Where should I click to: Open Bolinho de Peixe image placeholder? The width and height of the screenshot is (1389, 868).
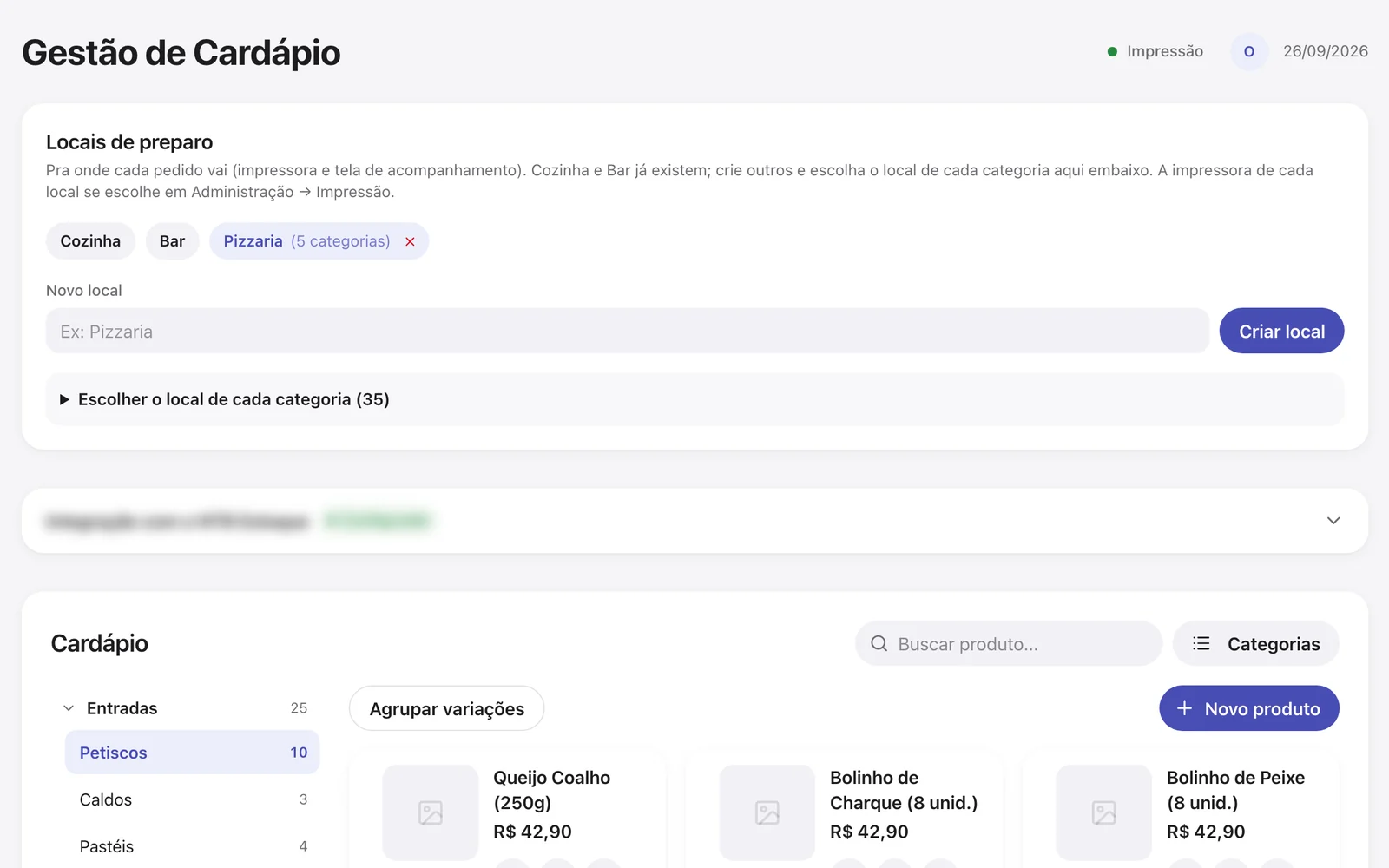[x=1104, y=812]
